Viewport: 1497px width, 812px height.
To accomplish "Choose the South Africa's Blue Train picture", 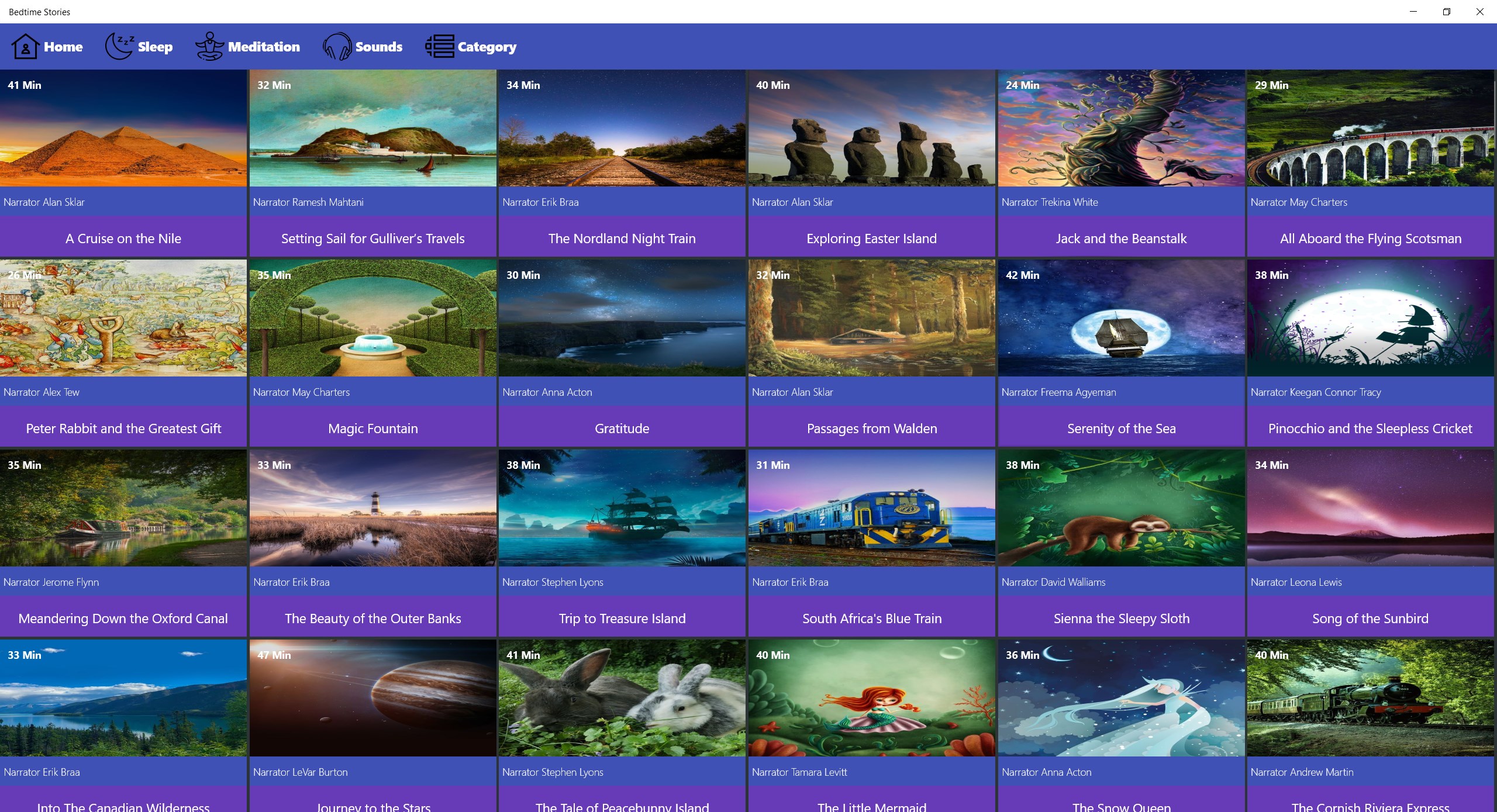I will click(x=871, y=509).
